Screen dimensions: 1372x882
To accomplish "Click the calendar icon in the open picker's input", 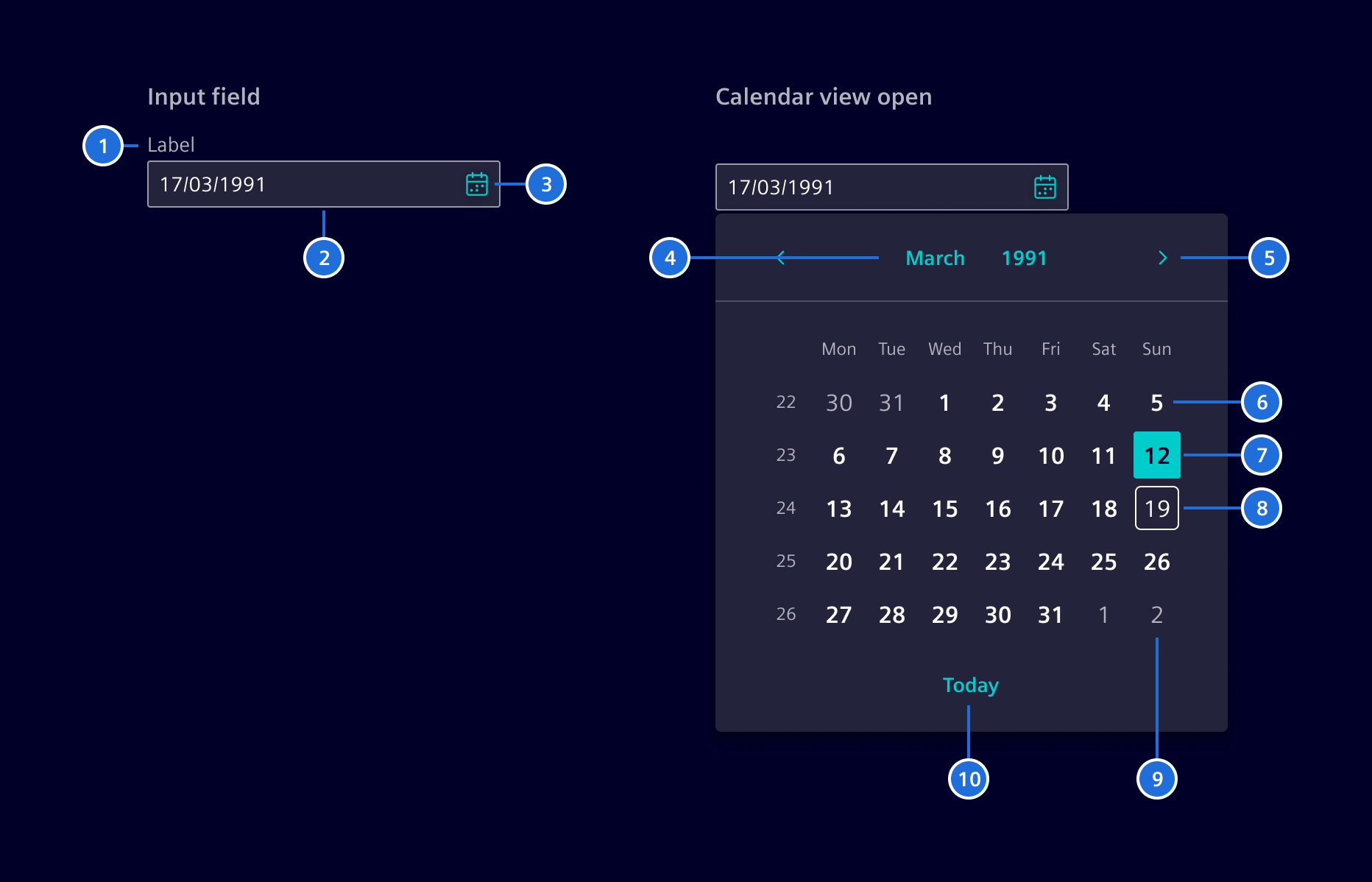I will point(1044,187).
